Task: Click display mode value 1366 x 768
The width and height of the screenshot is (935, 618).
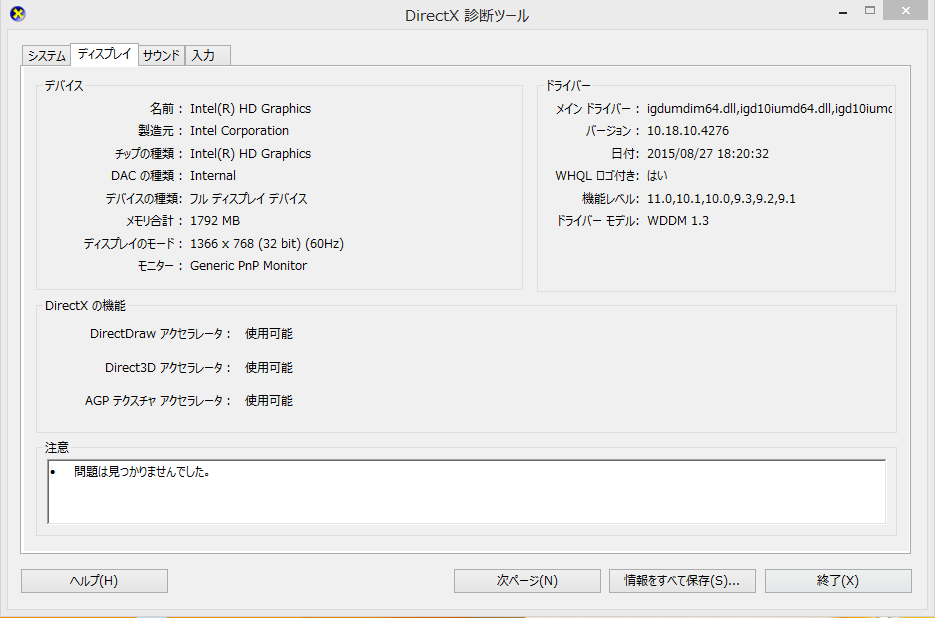Action: [x=267, y=243]
